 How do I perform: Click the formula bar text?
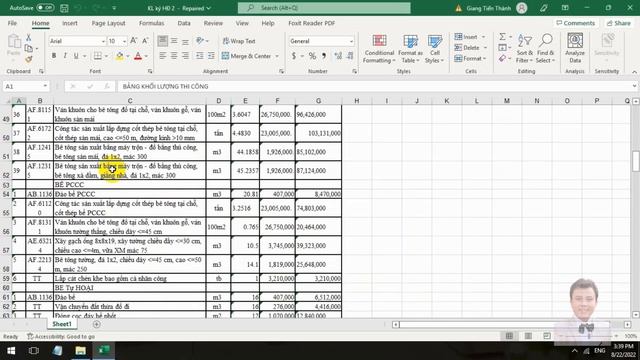[x=165, y=87]
